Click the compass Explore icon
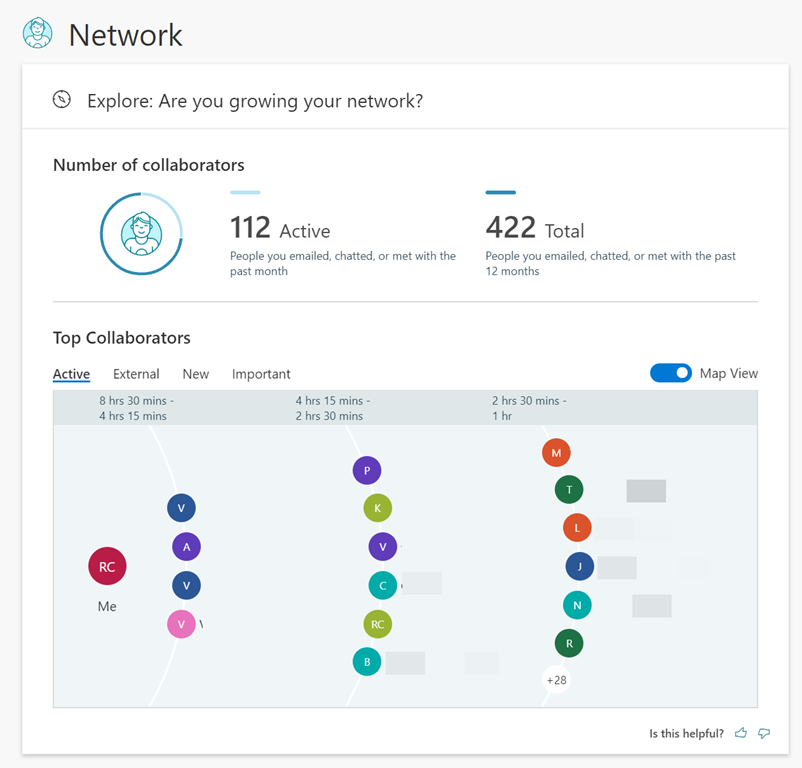802x768 pixels. tap(62, 99)
